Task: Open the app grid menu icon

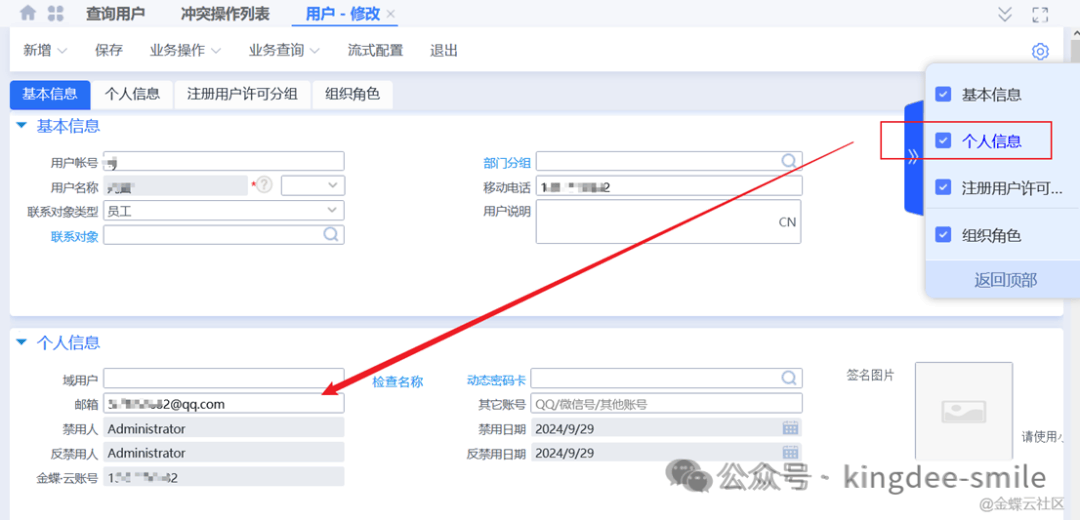Action: tap(56, 14)
